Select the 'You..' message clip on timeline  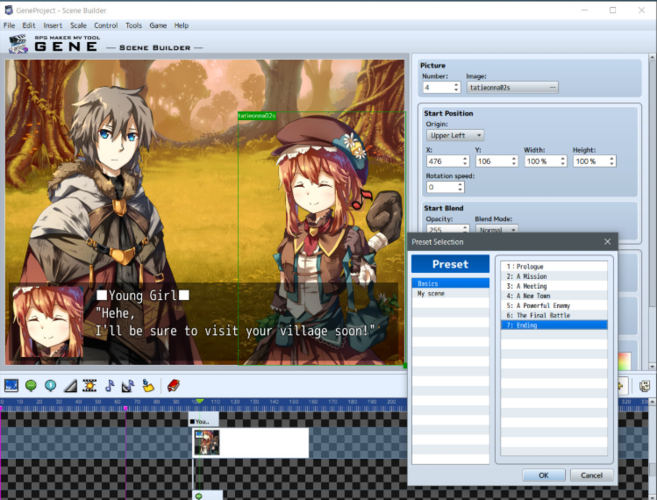(x=204, y=421)
